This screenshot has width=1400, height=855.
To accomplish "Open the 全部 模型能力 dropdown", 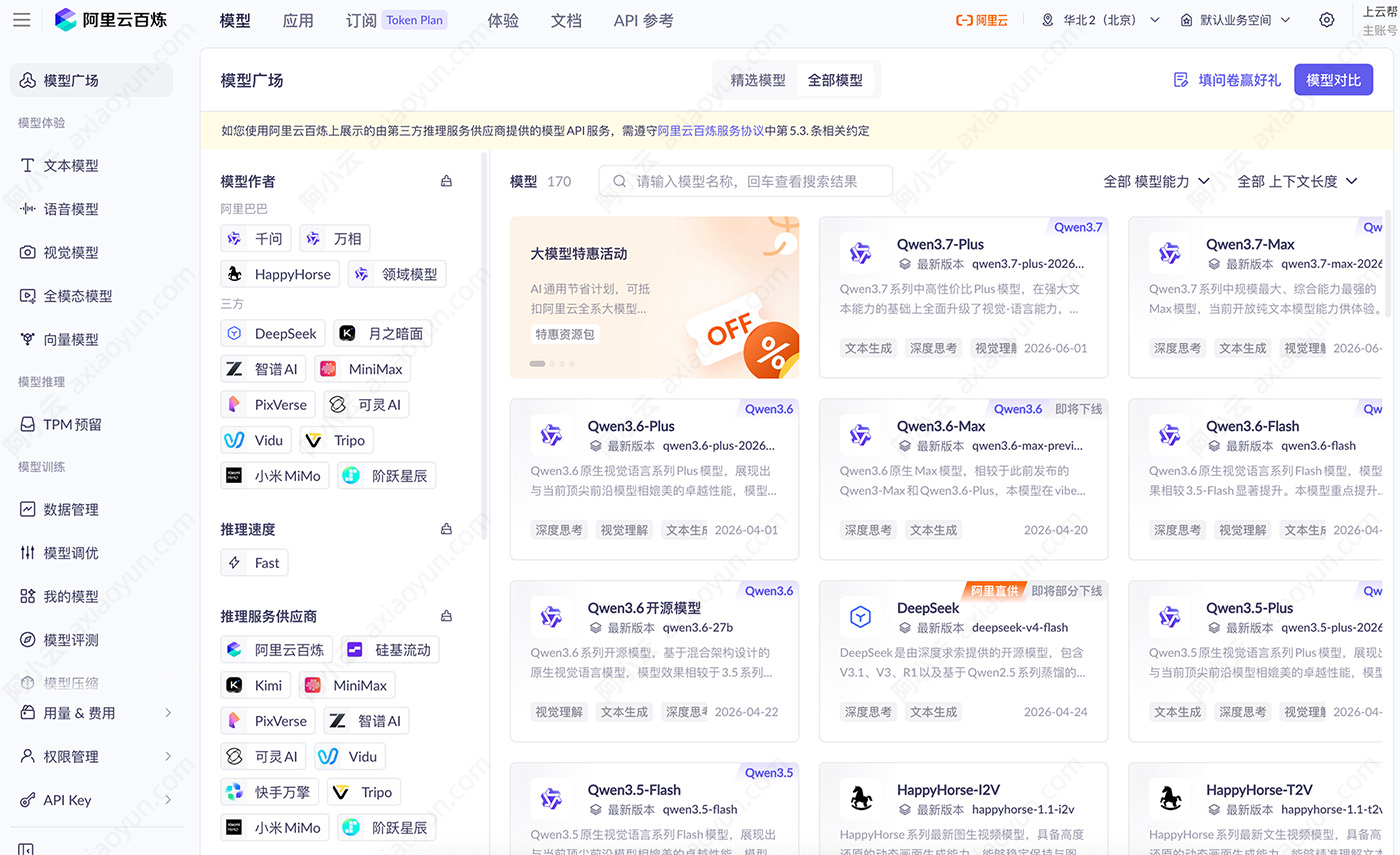I will click(x=1156, y=181).
